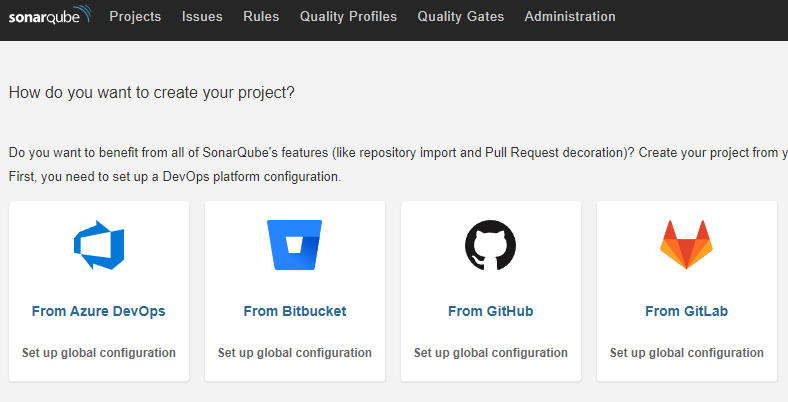Set up global configuration for GitLab
The image size is (788, 402).
[x=686, y=353]
